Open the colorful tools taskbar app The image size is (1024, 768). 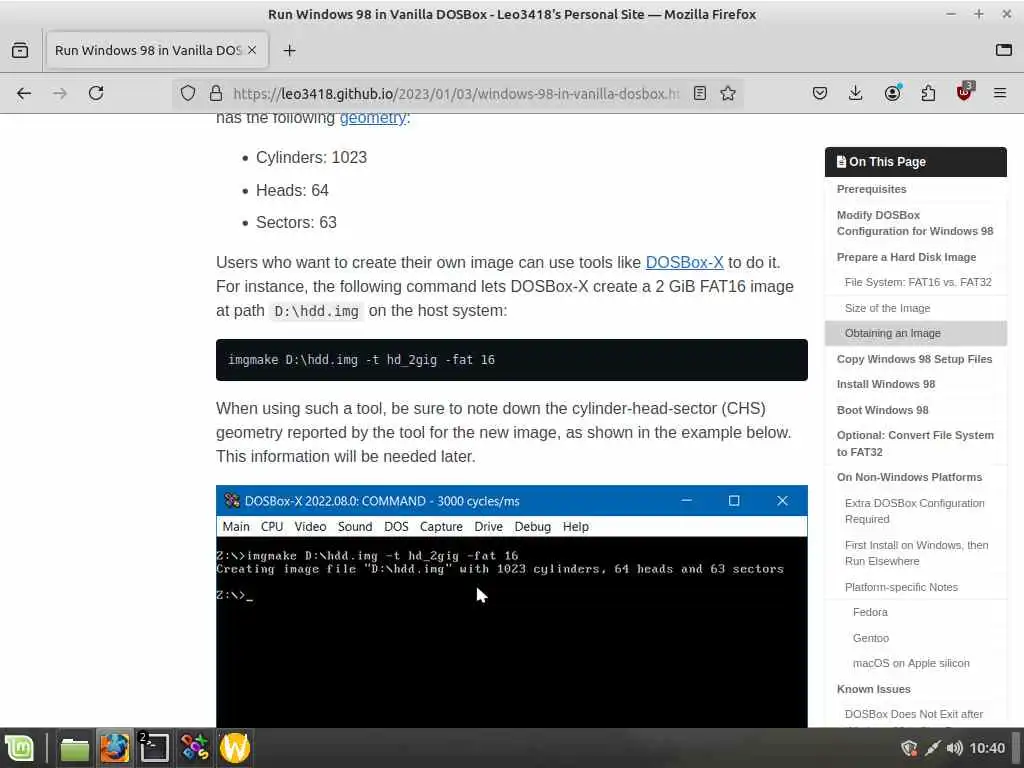[x=195, y=748]
